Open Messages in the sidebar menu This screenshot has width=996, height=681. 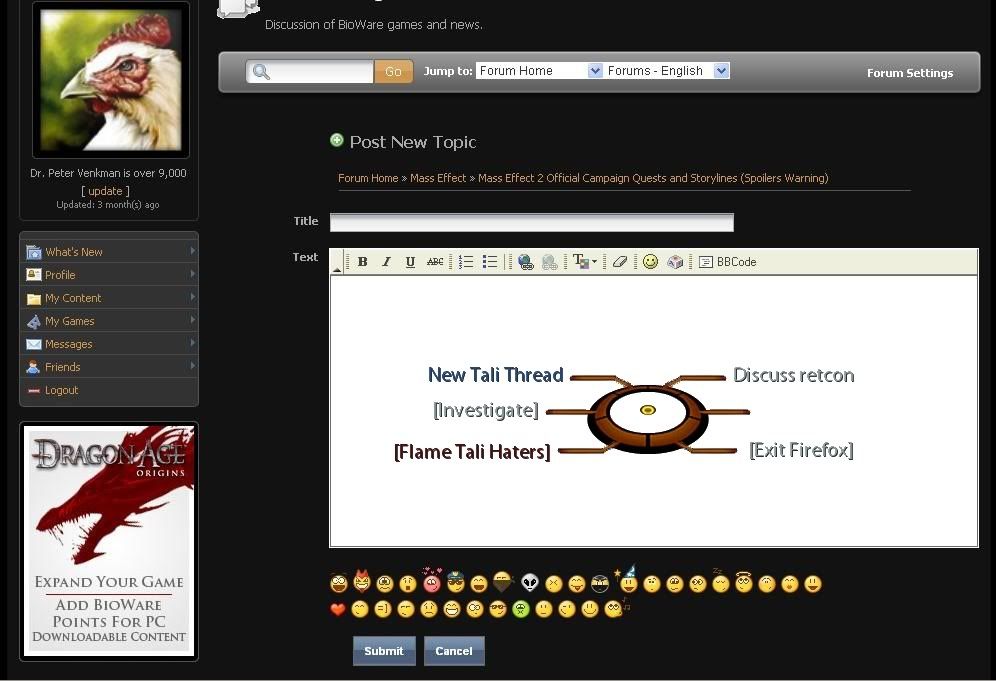[x=69, y=344]
